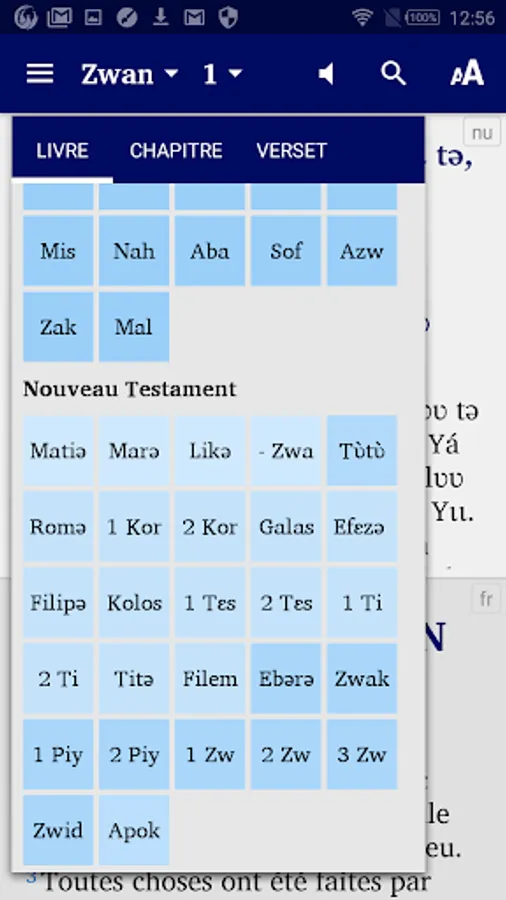506x900 pixels.
Task: Pick the Mal book tile
Action: [134, 327]
